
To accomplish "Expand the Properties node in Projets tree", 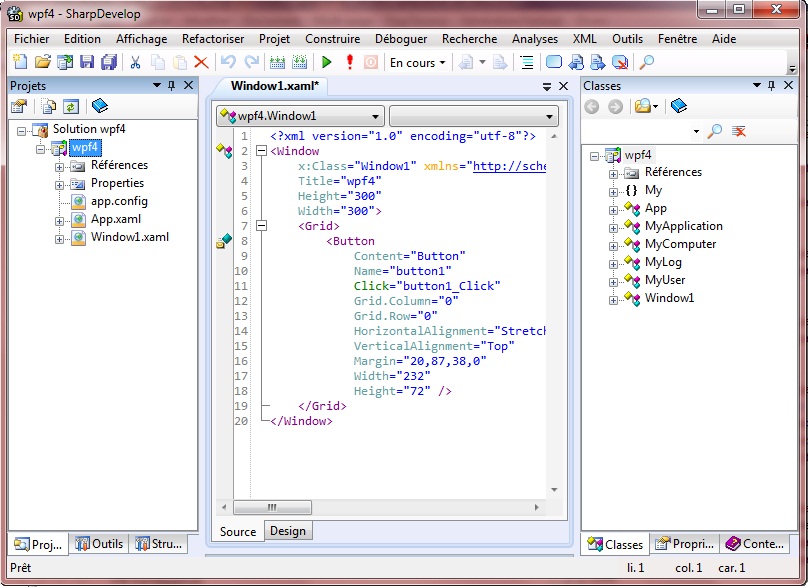I will tap(59, 185).
